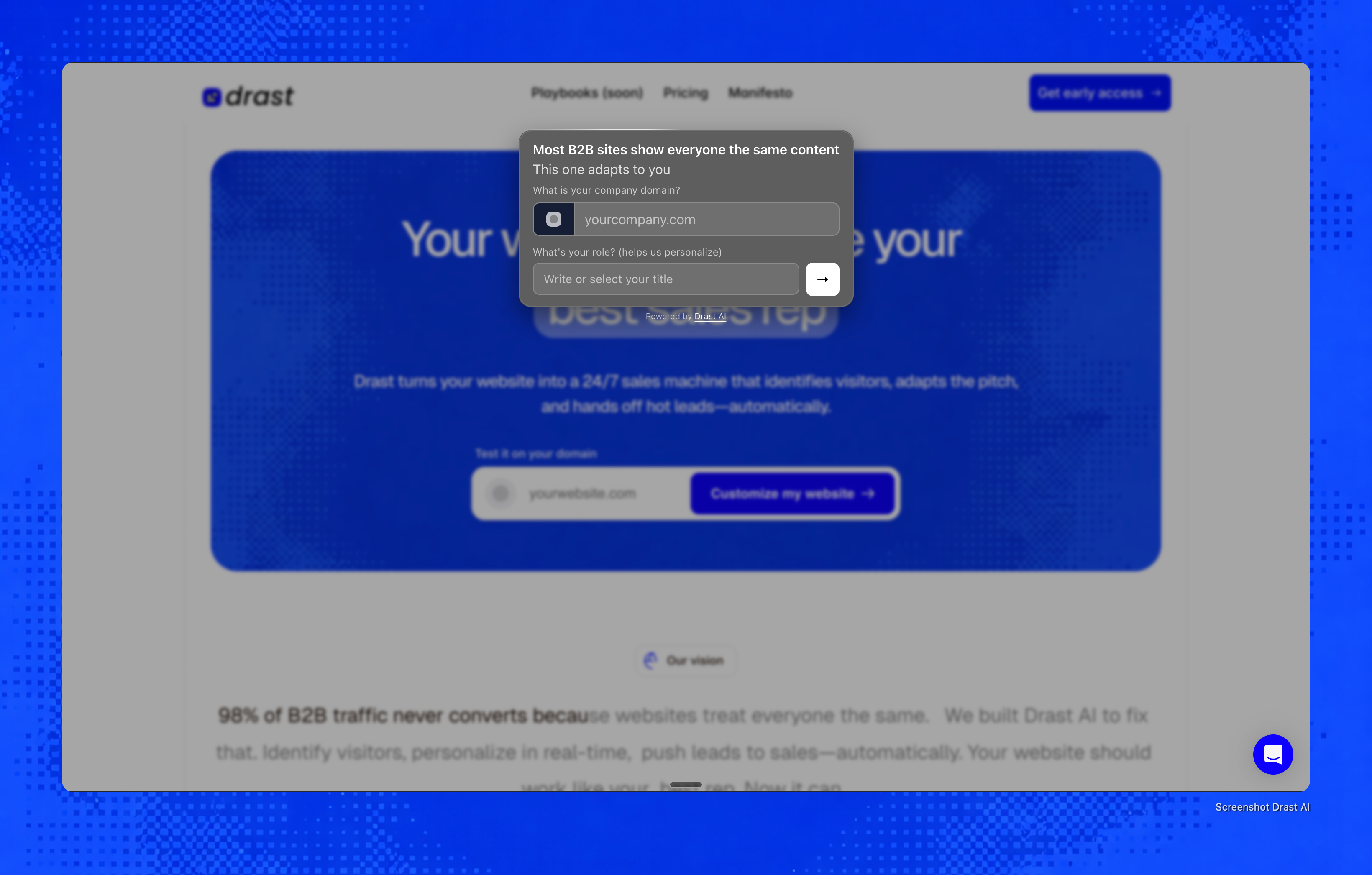
Task: Click arrow on Customize my website
Action: (868, 494)
